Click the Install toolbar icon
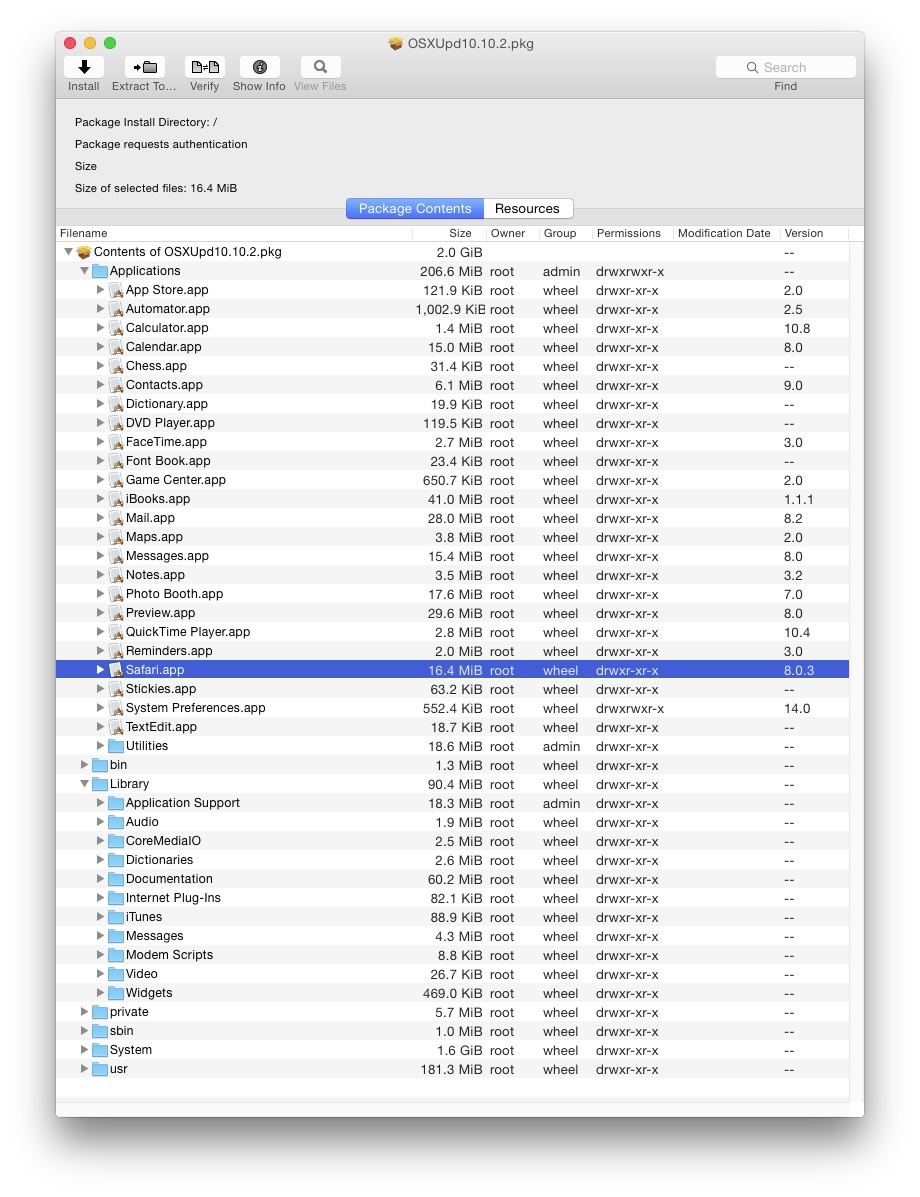Image resolution: width=920 pixels, height=1197 pixels. (84, 67)
